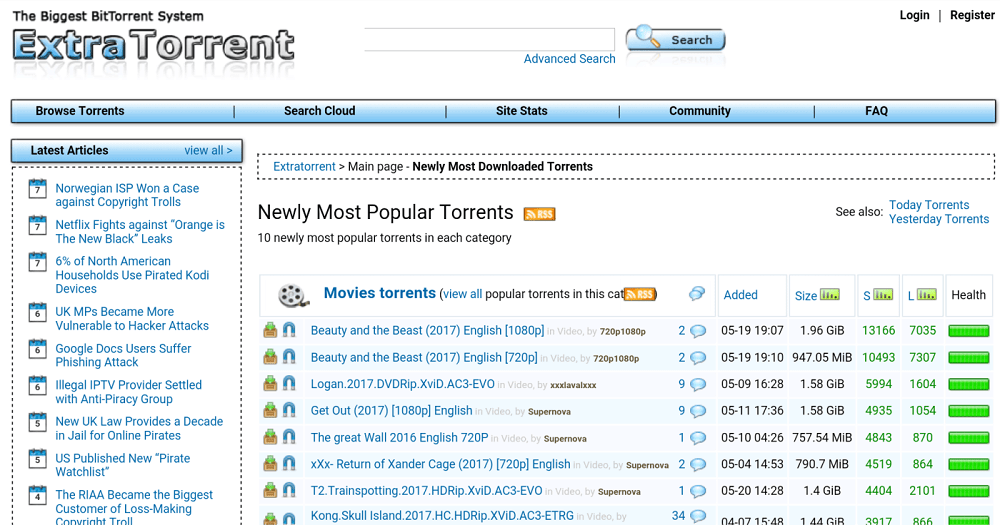Open Beauty and the Beast (2017) English [720p] torrent

424,357
